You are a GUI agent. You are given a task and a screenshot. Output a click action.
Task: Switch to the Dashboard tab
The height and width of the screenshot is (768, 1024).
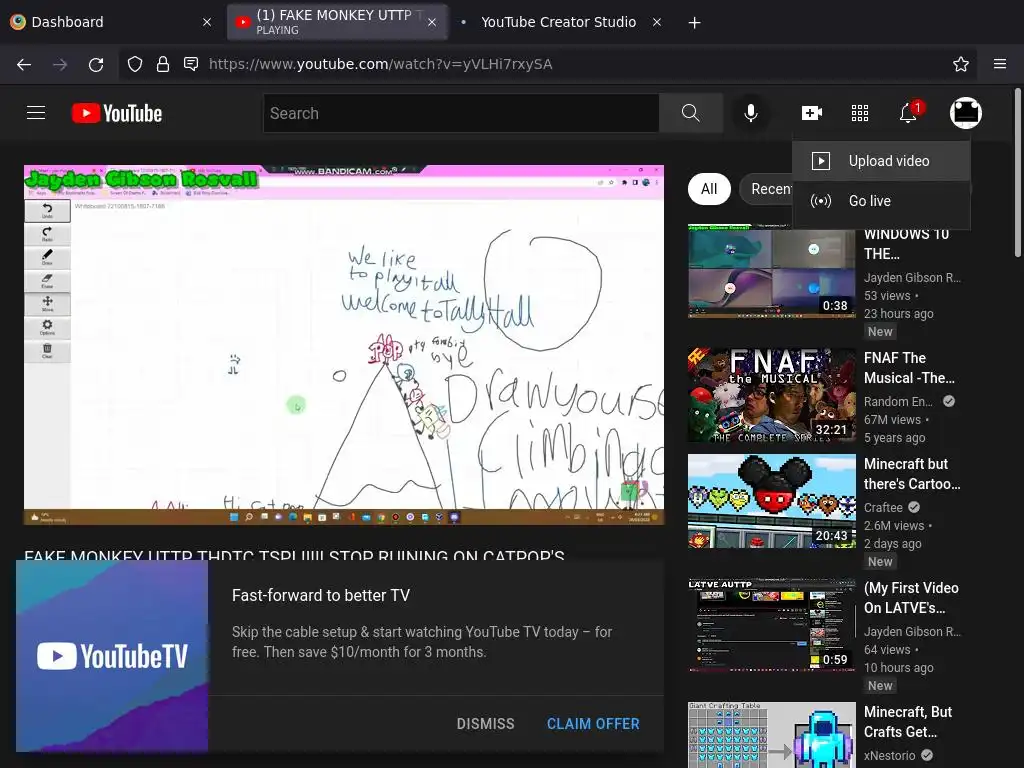tap(111, 22)
